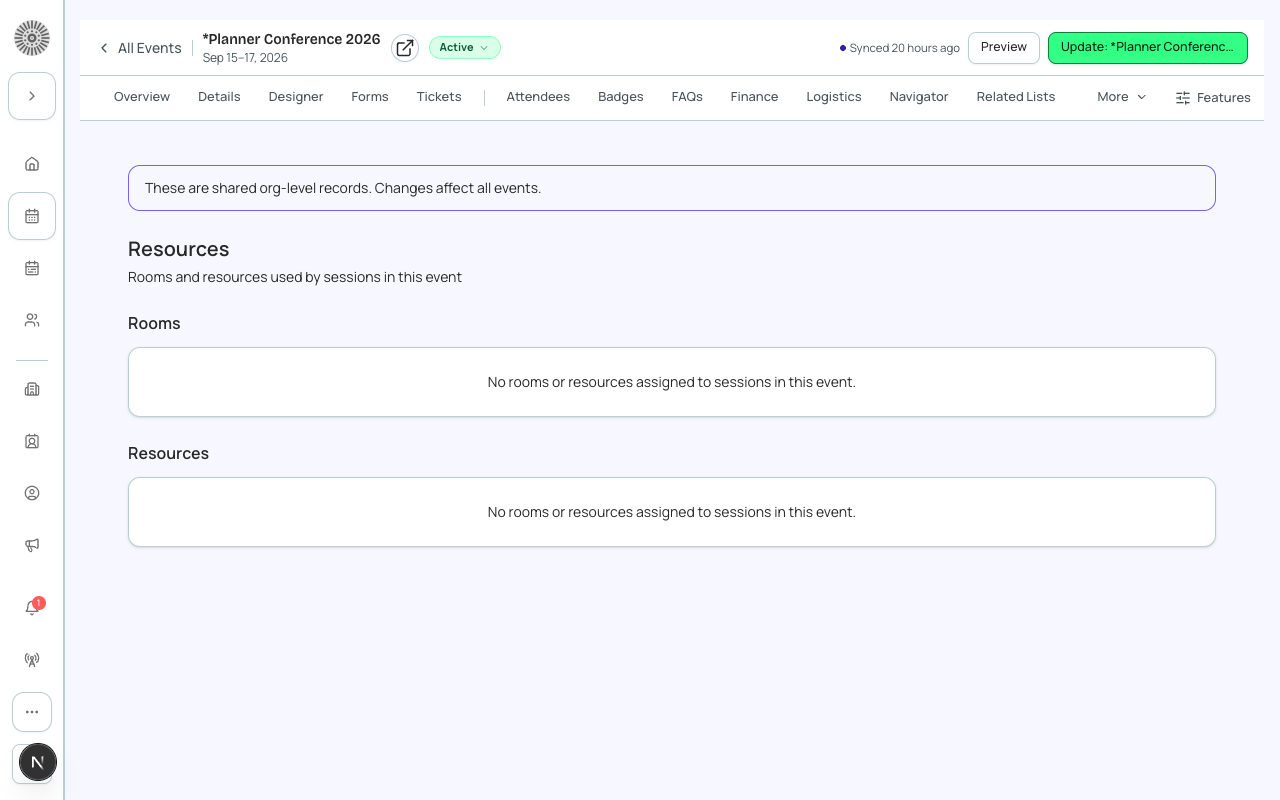Screen dimensions: 1280x800
Task: Expand the More tabs dropdown
Action: point(1122,97)
